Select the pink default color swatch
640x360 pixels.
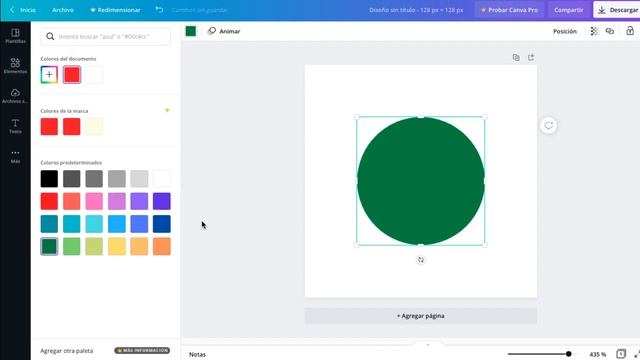[x=94, y=201]
